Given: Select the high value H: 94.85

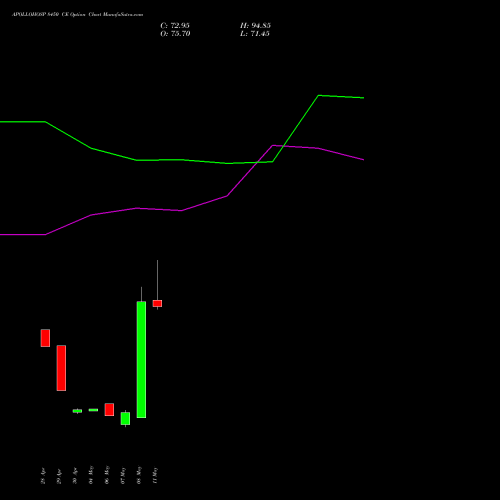Looking at the screenshot, I should (255, 26).
